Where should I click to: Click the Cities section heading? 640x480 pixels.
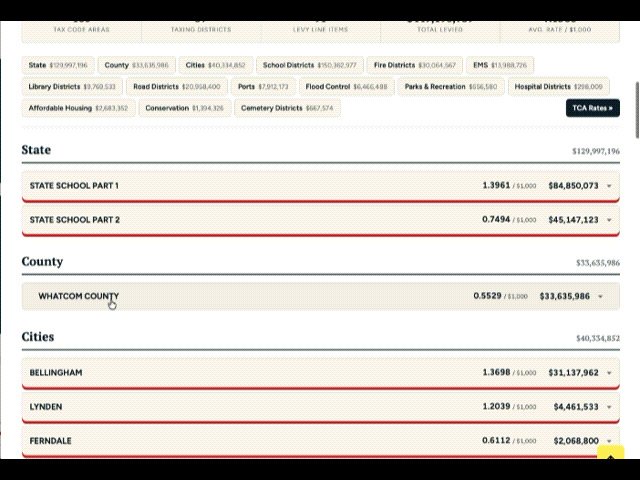[x=38, y=337]
